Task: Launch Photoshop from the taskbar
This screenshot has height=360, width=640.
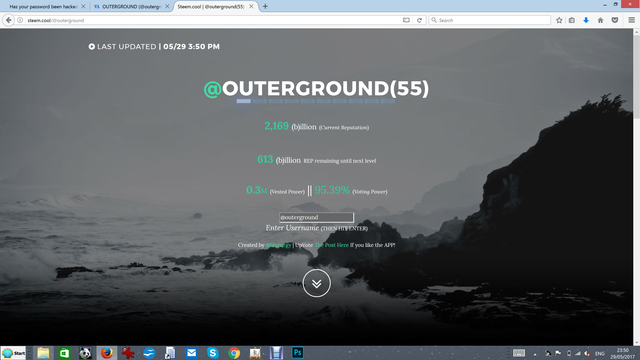Action: [298, 353]
